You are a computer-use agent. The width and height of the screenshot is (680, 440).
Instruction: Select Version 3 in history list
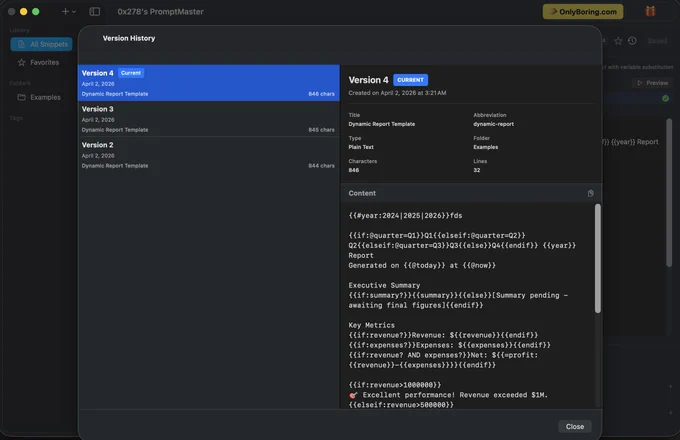[x=209, y=119]
